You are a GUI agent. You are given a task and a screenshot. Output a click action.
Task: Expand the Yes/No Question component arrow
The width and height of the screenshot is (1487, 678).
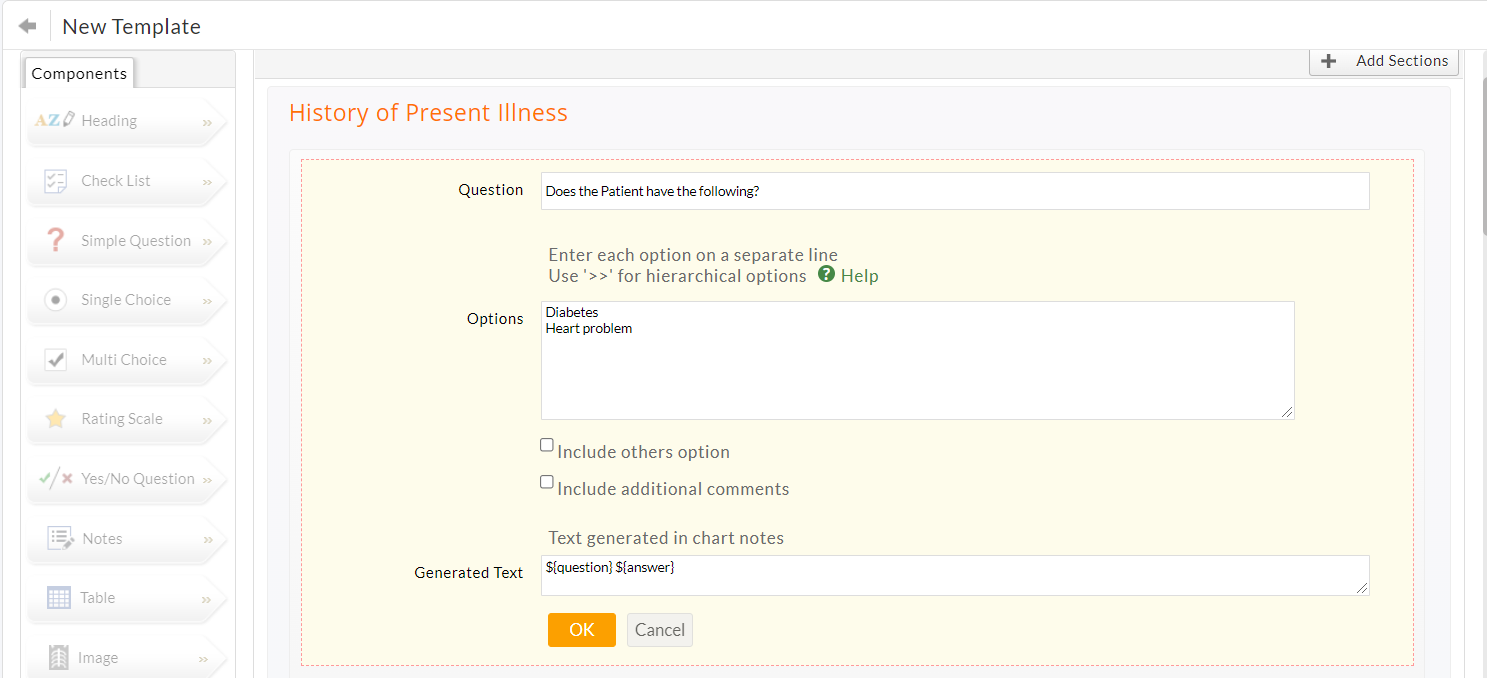tap(207, 480)
